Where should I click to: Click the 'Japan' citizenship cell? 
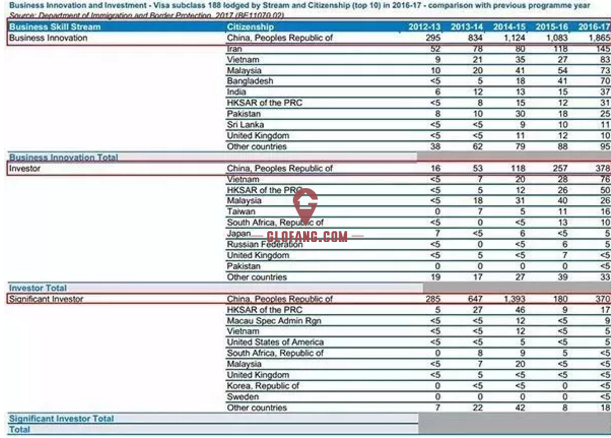tap(239, 233)
